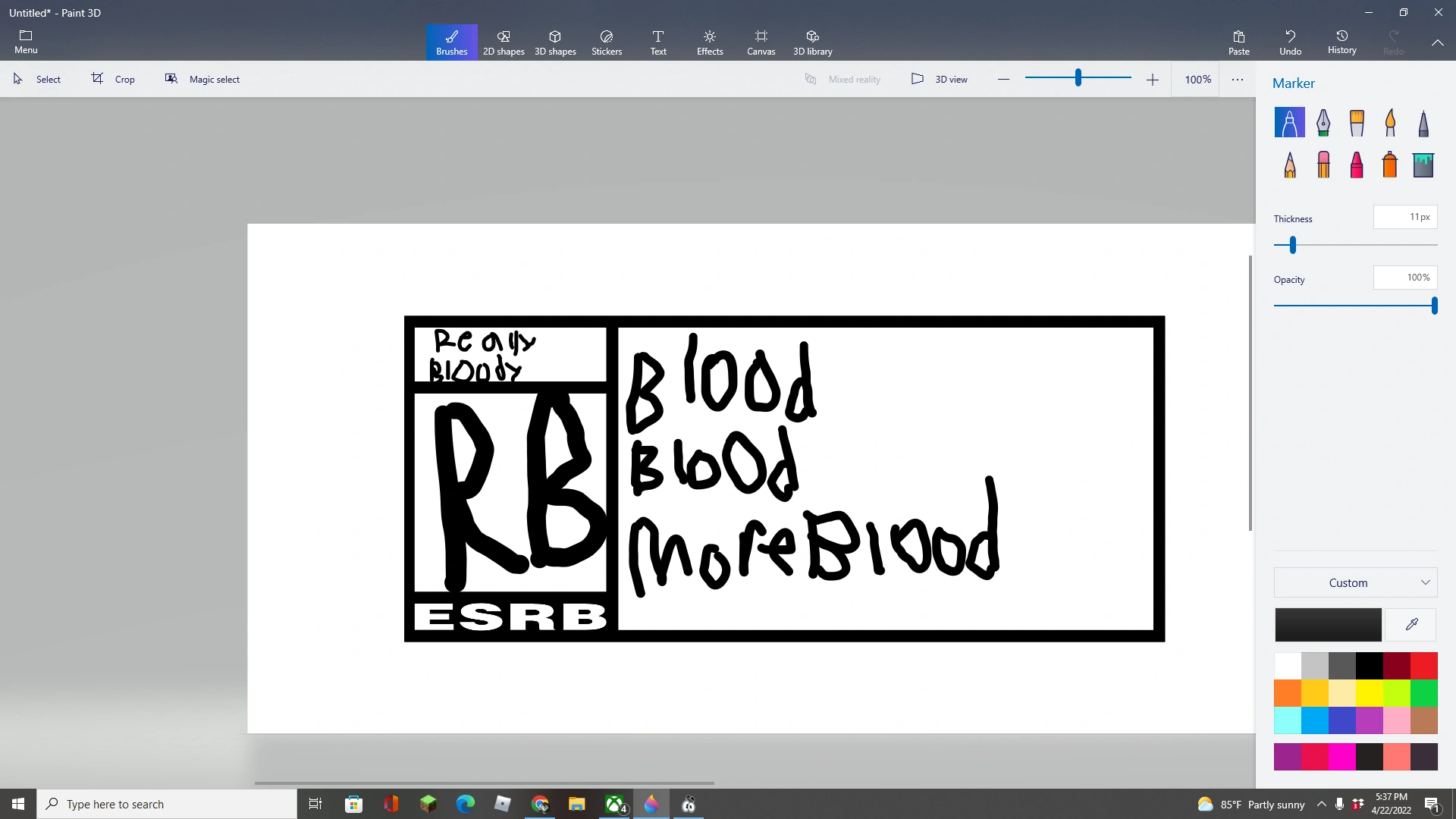Toggle 3D view mode
The height and width of the screenshot is (819, 1456).
(x=940, y=78)
